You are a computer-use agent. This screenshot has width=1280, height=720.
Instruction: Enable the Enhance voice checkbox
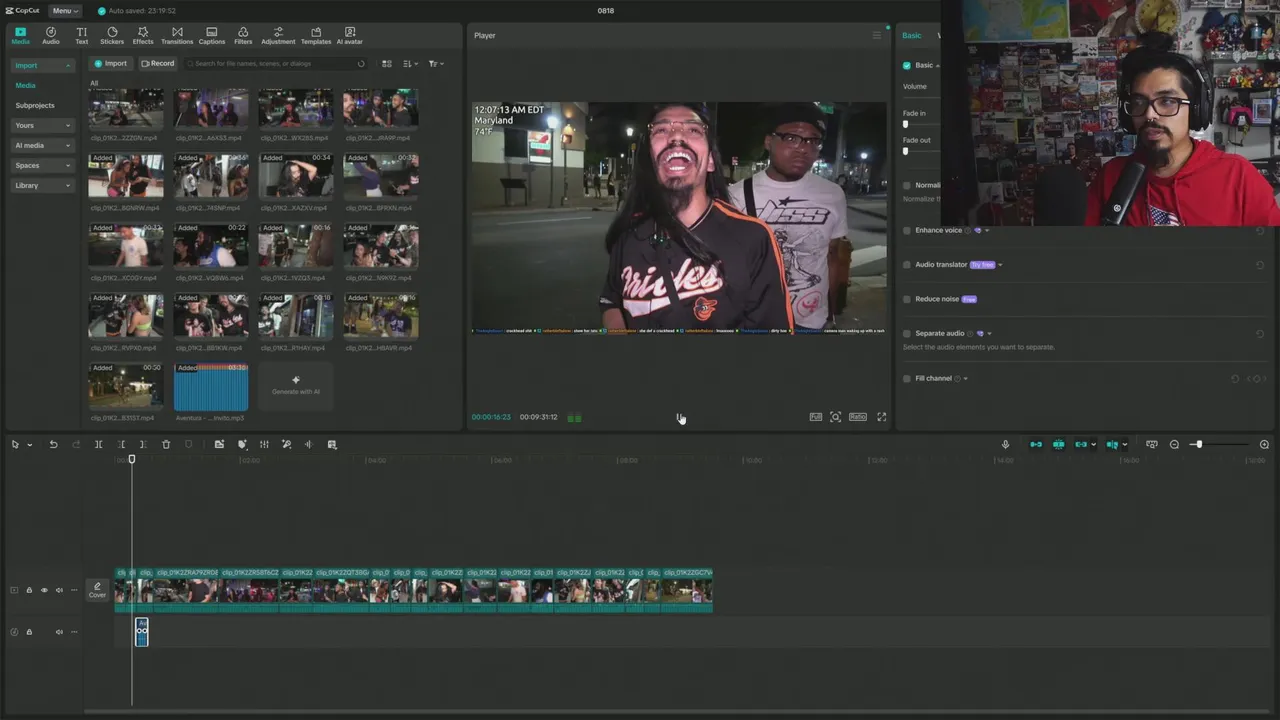click(x=907, y=230)
